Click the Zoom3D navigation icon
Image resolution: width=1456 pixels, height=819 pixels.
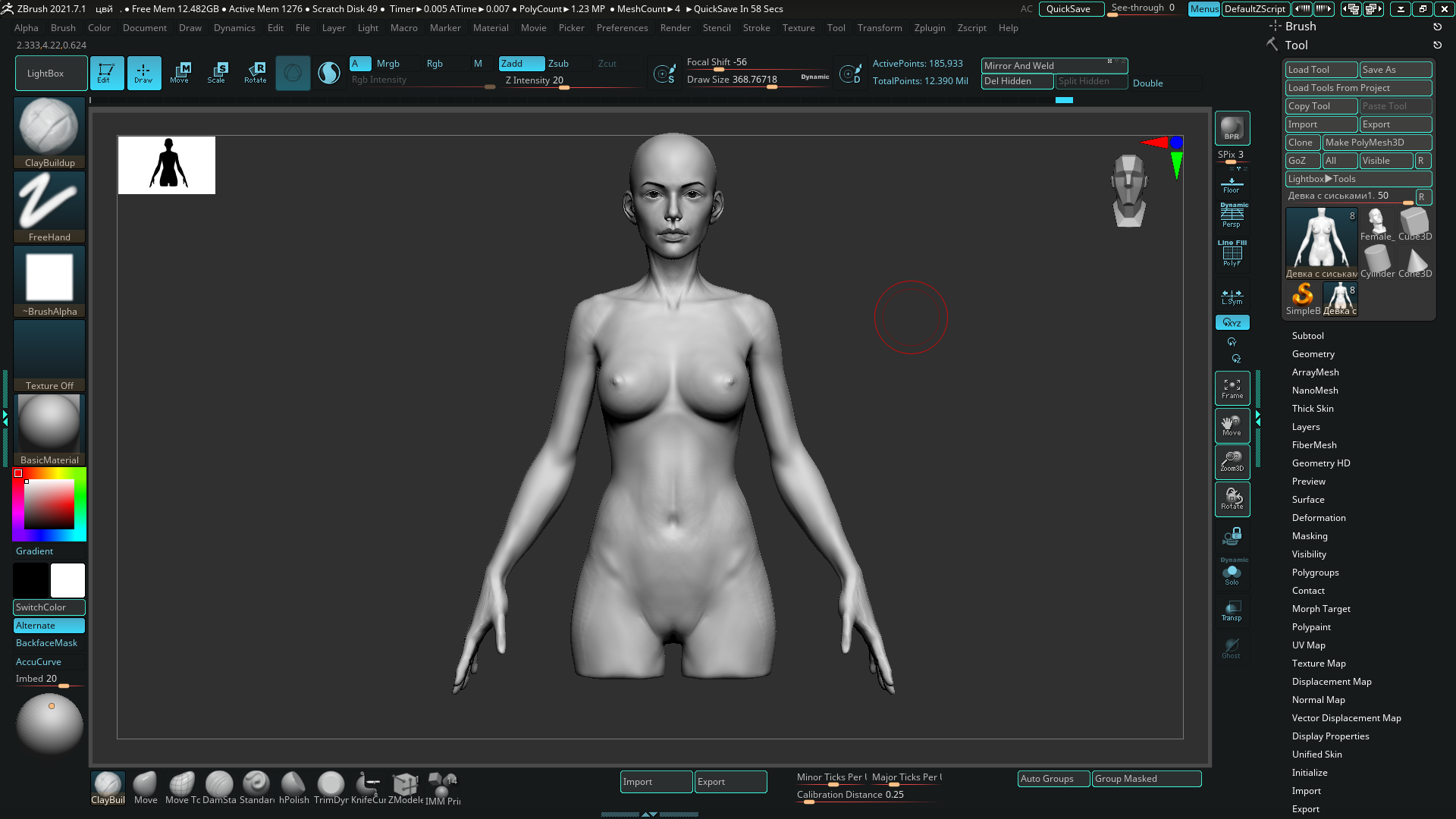(1232, 461)
